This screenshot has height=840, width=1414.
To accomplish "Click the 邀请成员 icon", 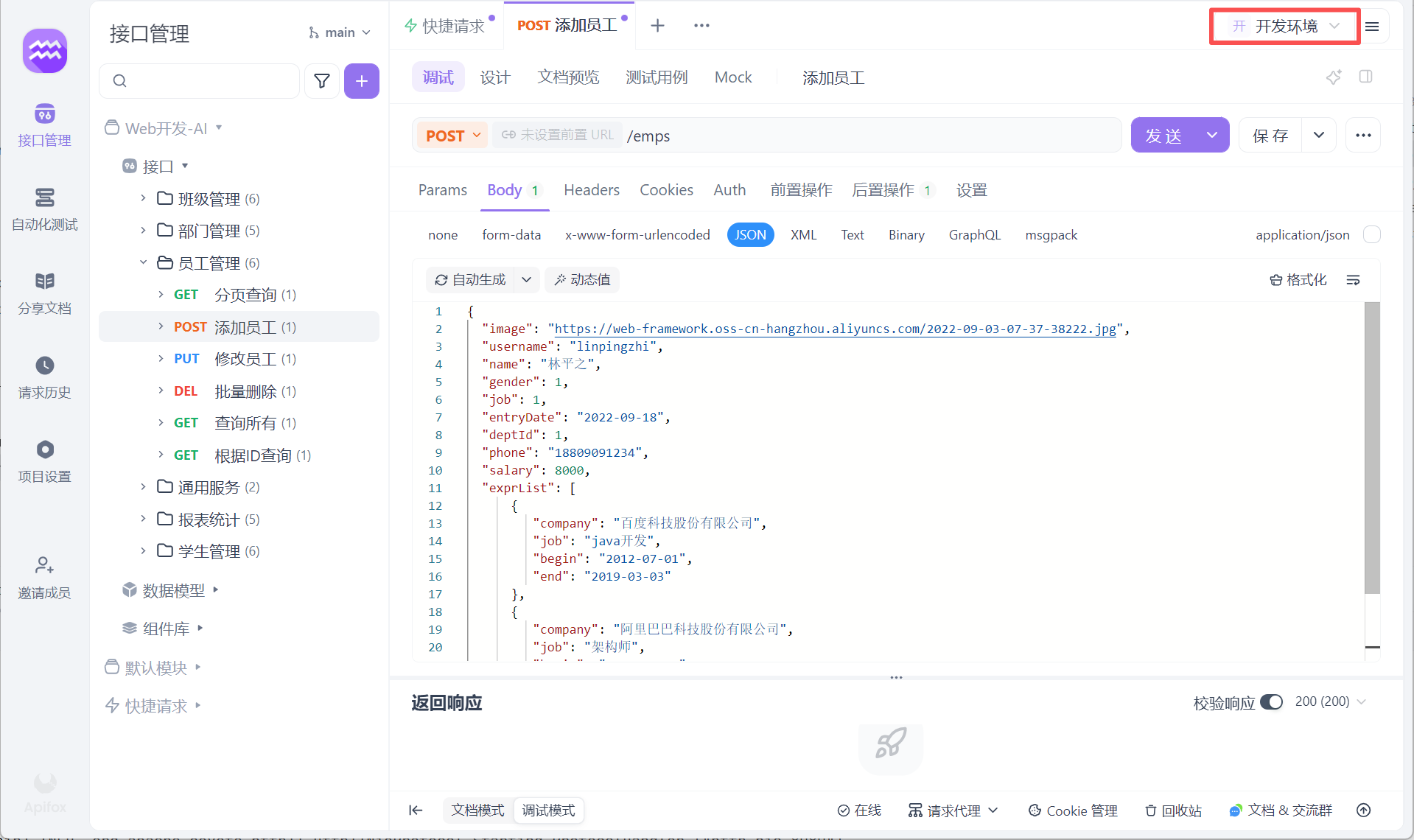I will click(x=44, y=565).
